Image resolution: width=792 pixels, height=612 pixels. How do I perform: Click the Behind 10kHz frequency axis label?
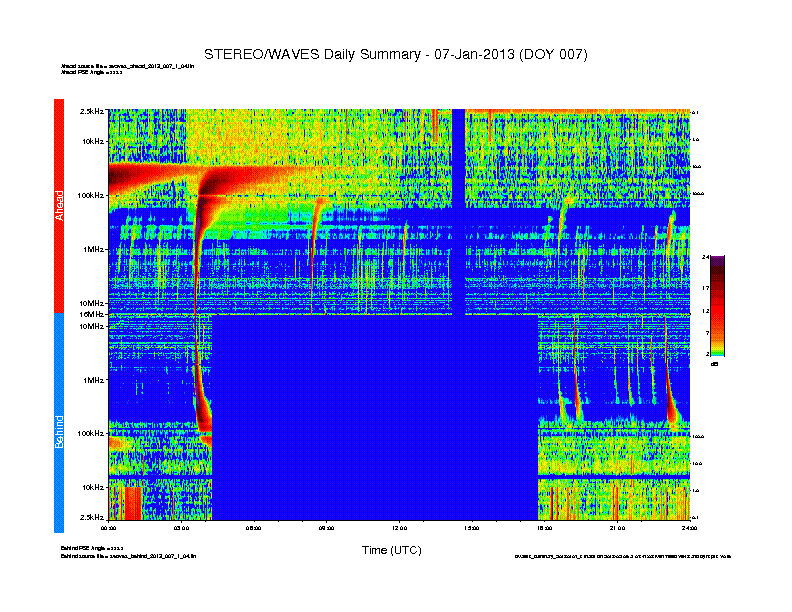coord(93,487)
